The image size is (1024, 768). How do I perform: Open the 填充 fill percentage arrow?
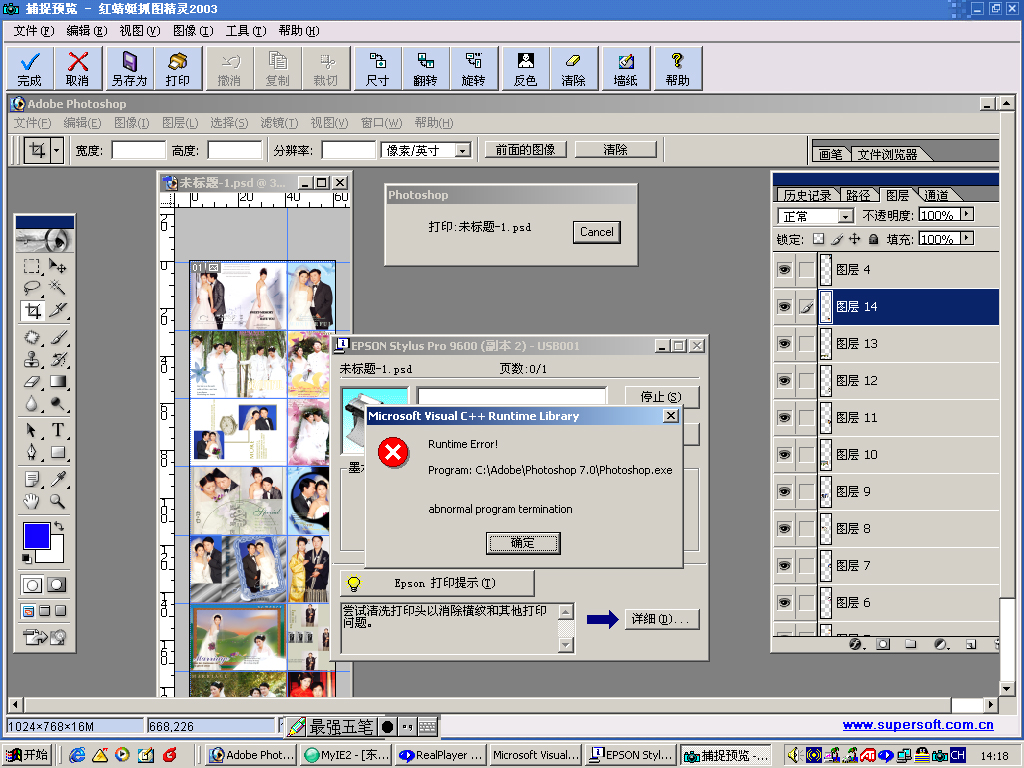click(967, 238)
